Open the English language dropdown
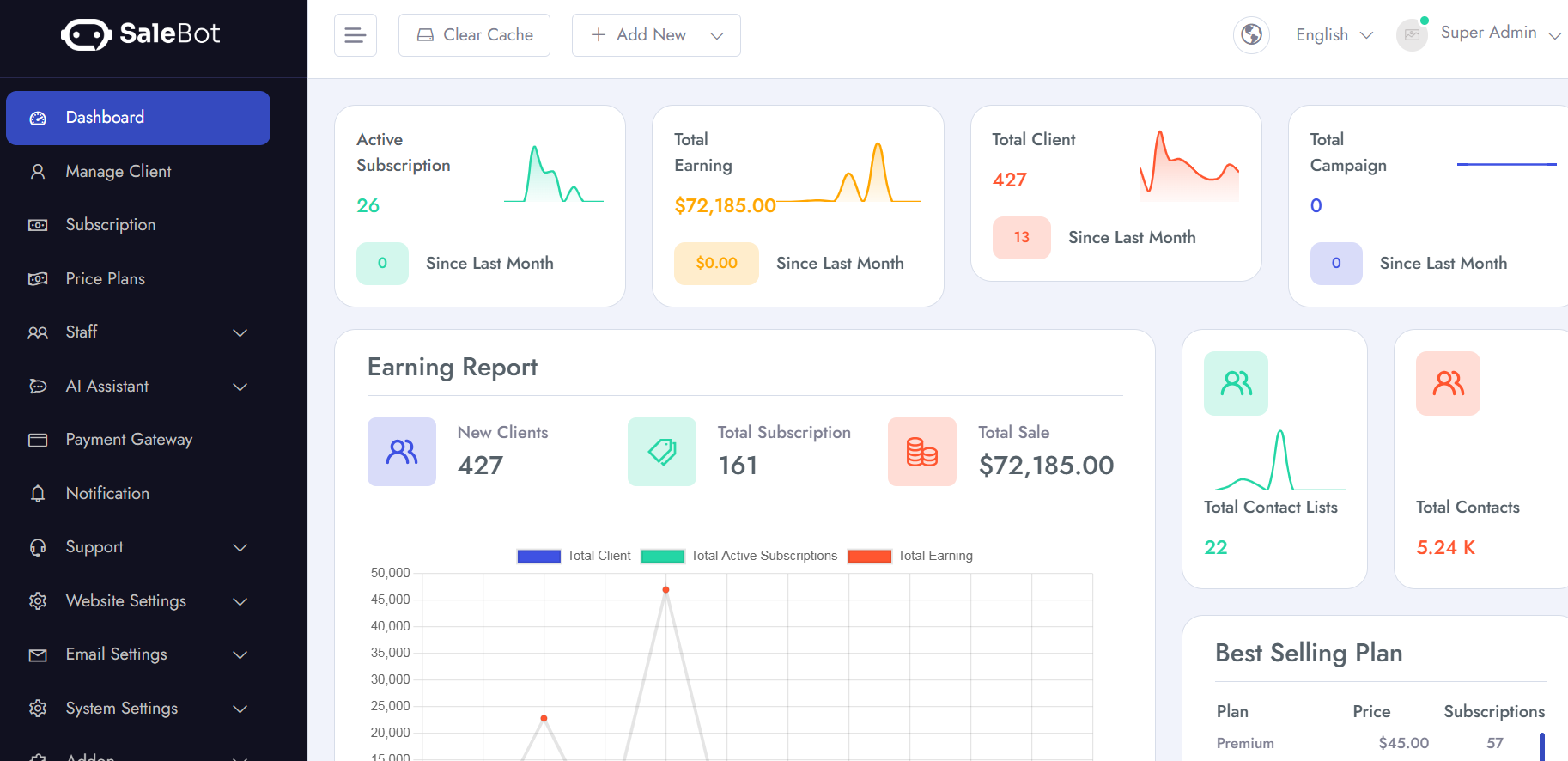The height and width of the screenshot is (761, 1568). coord(1334,35)
